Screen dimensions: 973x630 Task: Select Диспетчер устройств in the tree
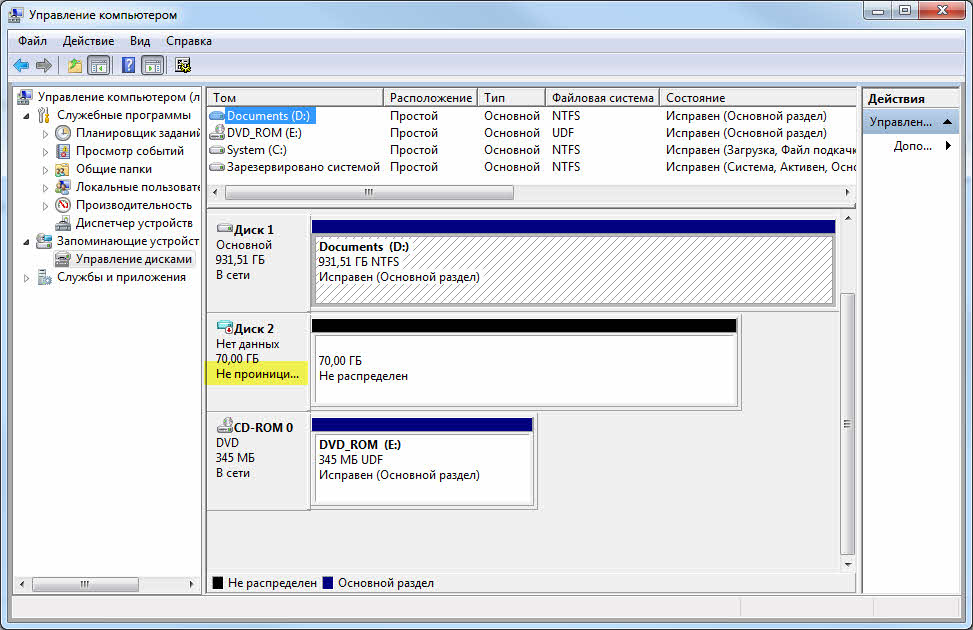[134, 223]
